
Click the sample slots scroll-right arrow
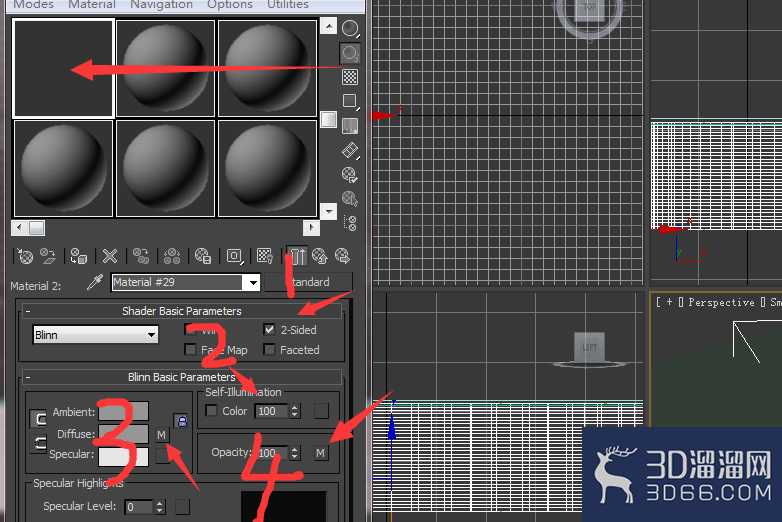pos(312,228)
